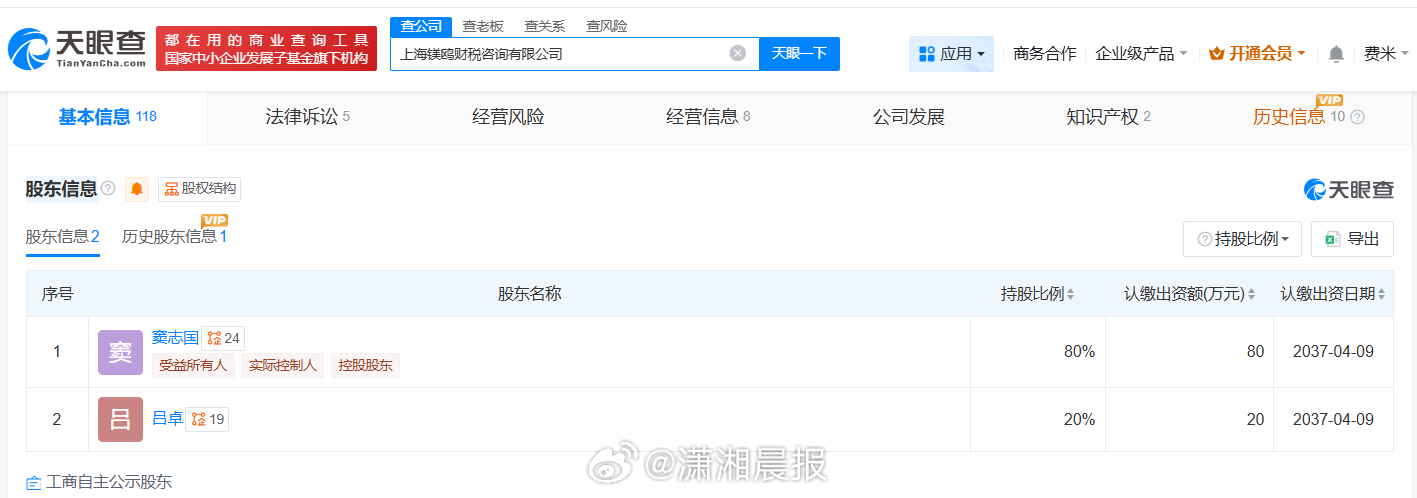This screenshot has height=498, width=1417.
Task: Select 经营信息 tab
Action: coord(708,117)
